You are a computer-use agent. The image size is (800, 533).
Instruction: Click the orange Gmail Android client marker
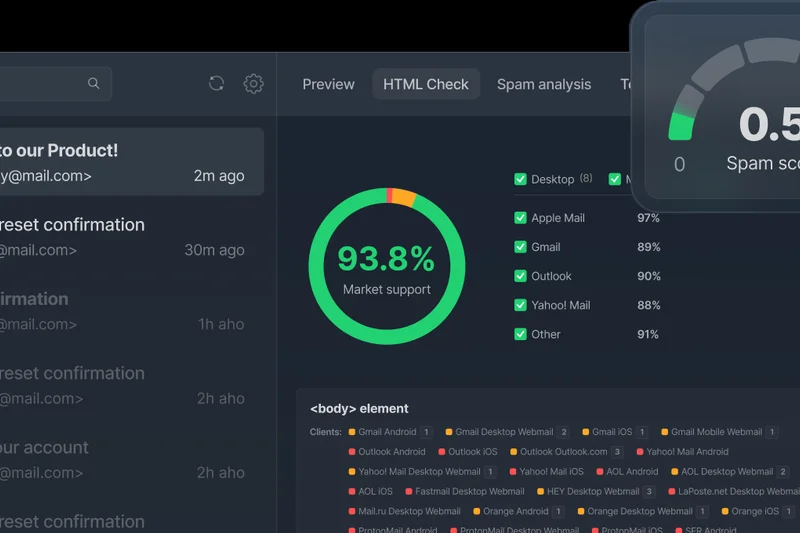(x=352, y=432)
